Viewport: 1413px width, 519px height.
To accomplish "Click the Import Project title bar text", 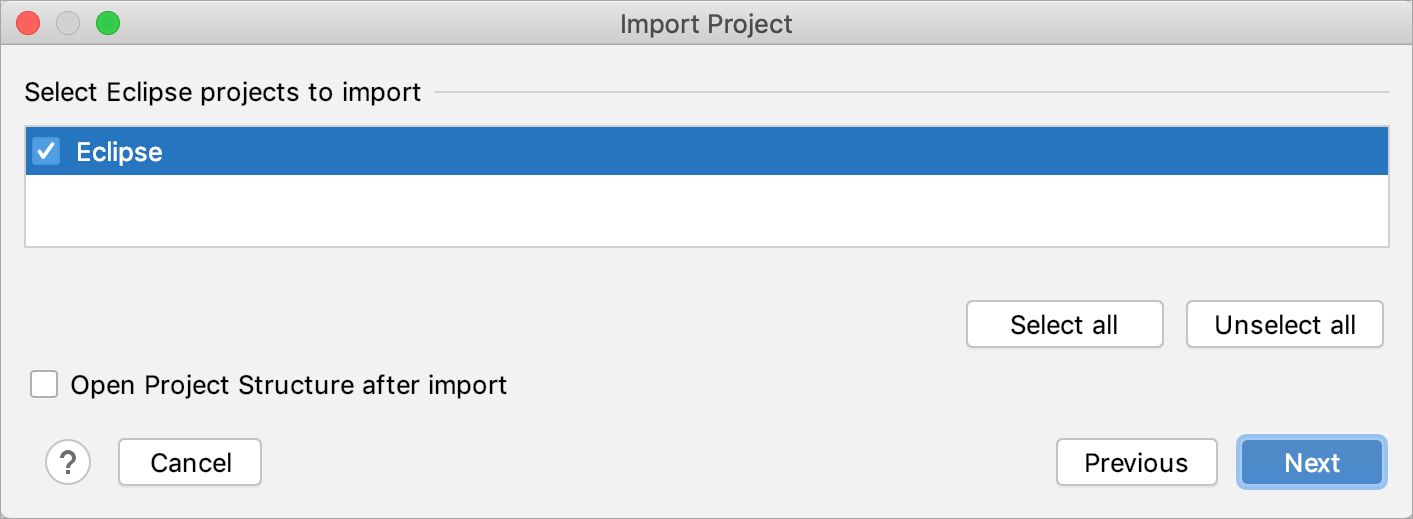I will point(706,23).
